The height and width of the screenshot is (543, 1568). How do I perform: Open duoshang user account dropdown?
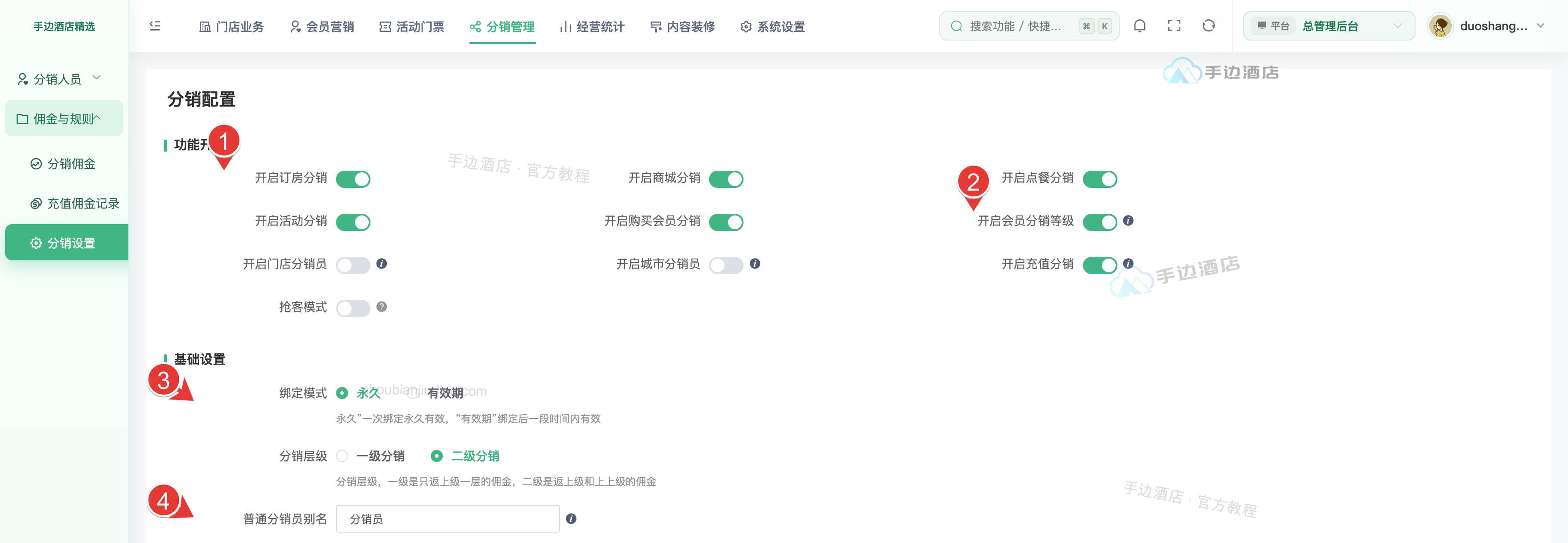coord(1487,26)
